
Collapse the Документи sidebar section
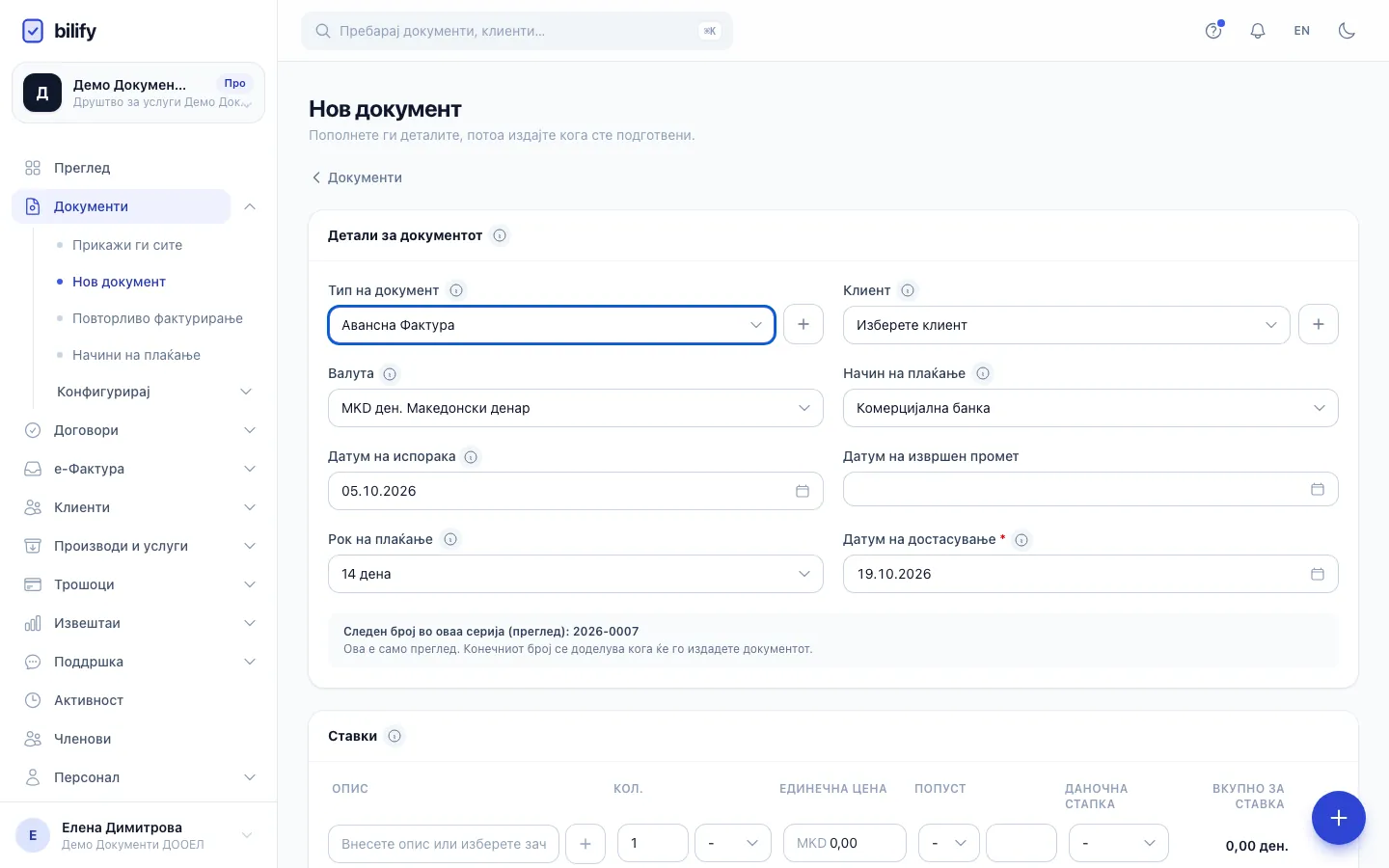point(250,206)
